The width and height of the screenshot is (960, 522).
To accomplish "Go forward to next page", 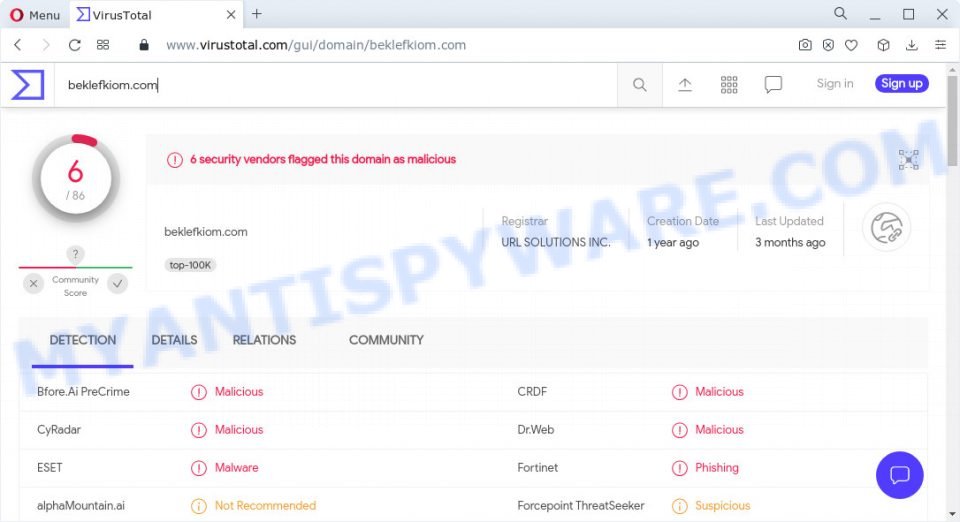I will (46, 45).
